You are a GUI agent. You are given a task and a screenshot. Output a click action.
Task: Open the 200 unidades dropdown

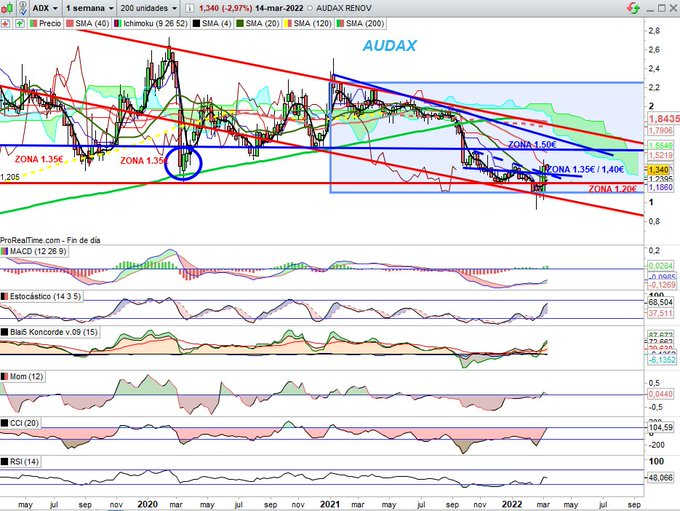click(x=149, y=8)
